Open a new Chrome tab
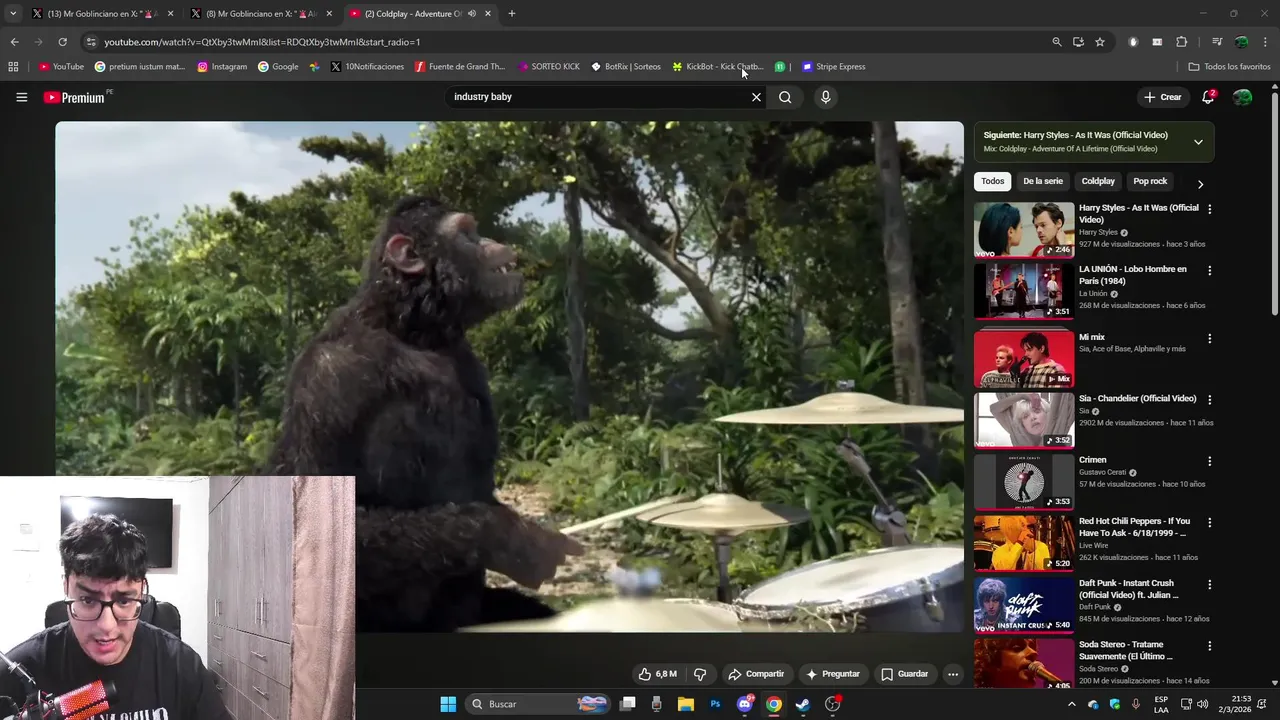 tap(511, 14)
